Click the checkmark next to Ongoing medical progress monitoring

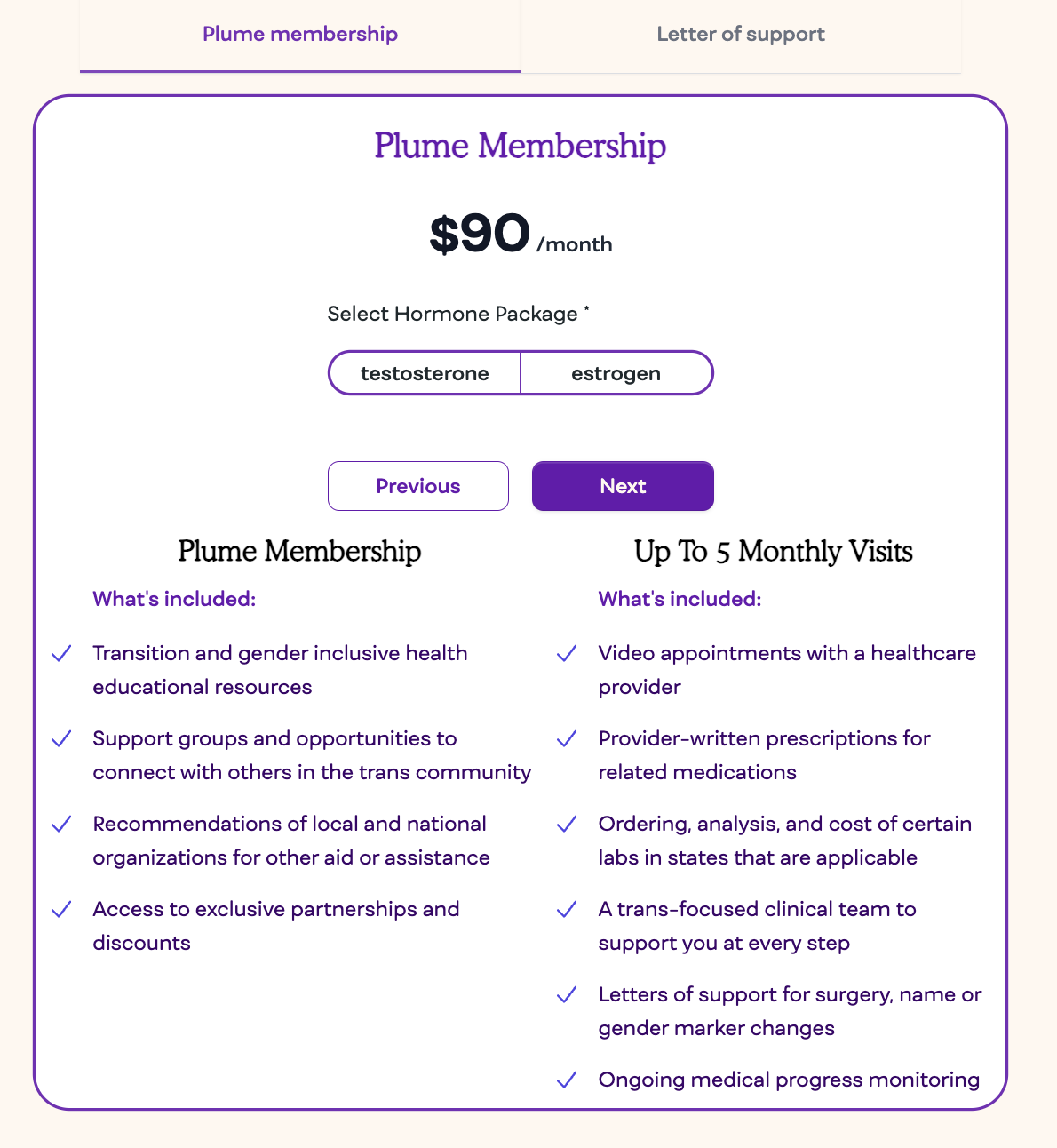pyautogui.click(x=567, y=1080)
